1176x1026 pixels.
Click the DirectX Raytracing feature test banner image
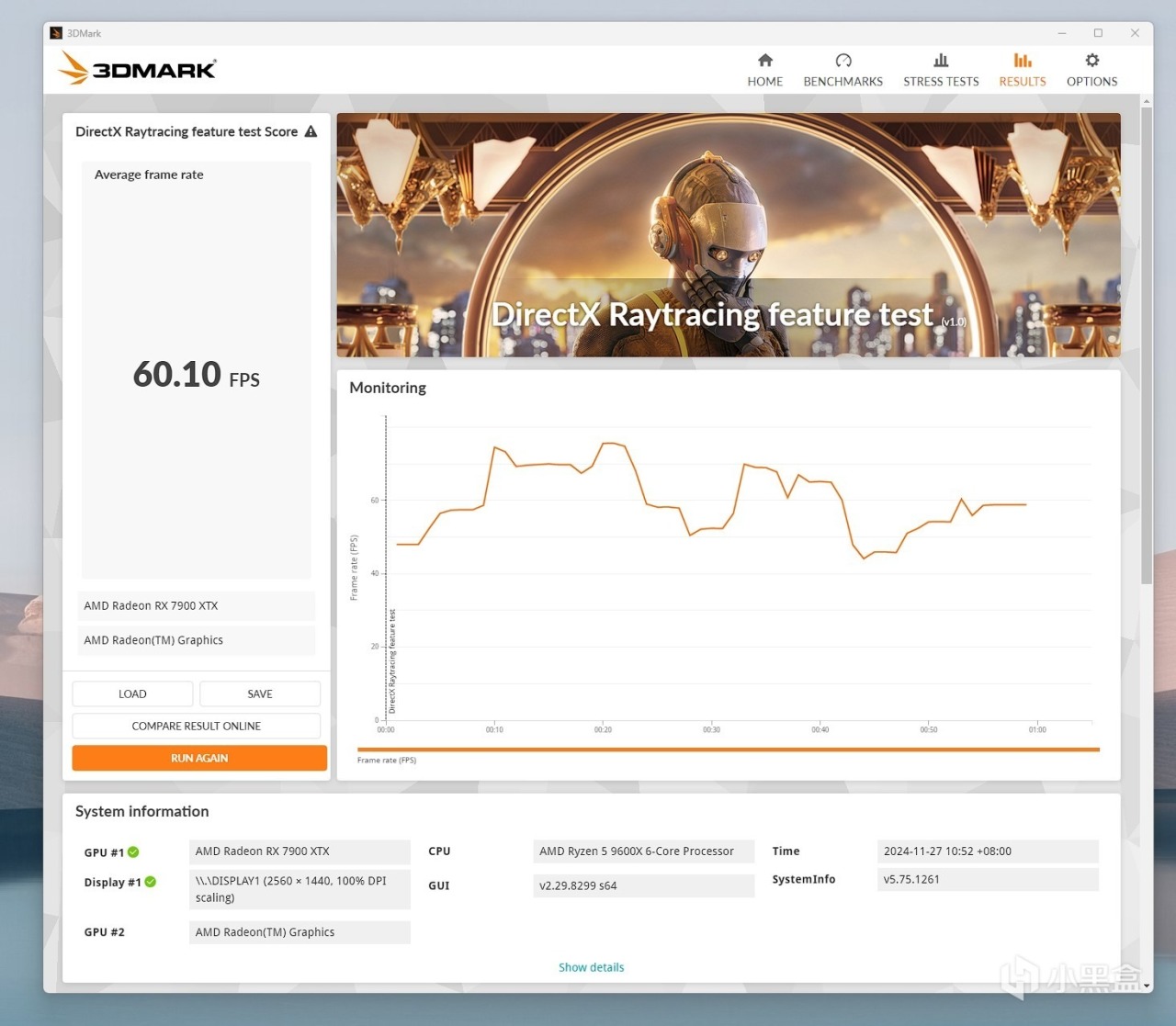point(729,235)
